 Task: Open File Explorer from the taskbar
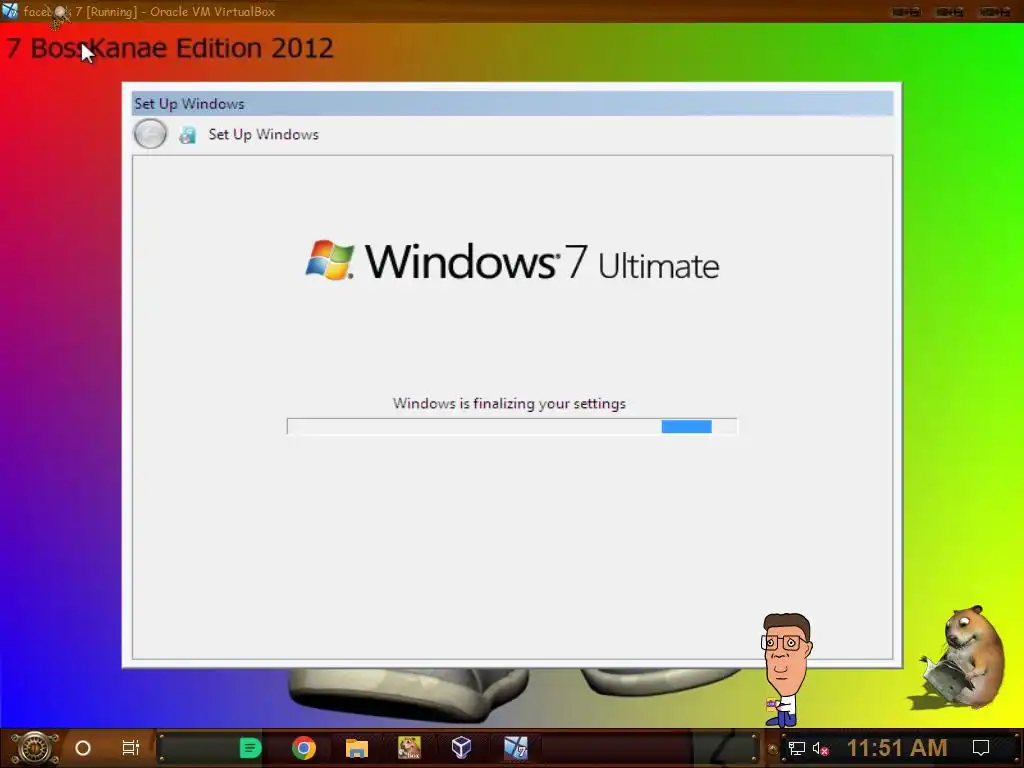click(x=357, y=748)
